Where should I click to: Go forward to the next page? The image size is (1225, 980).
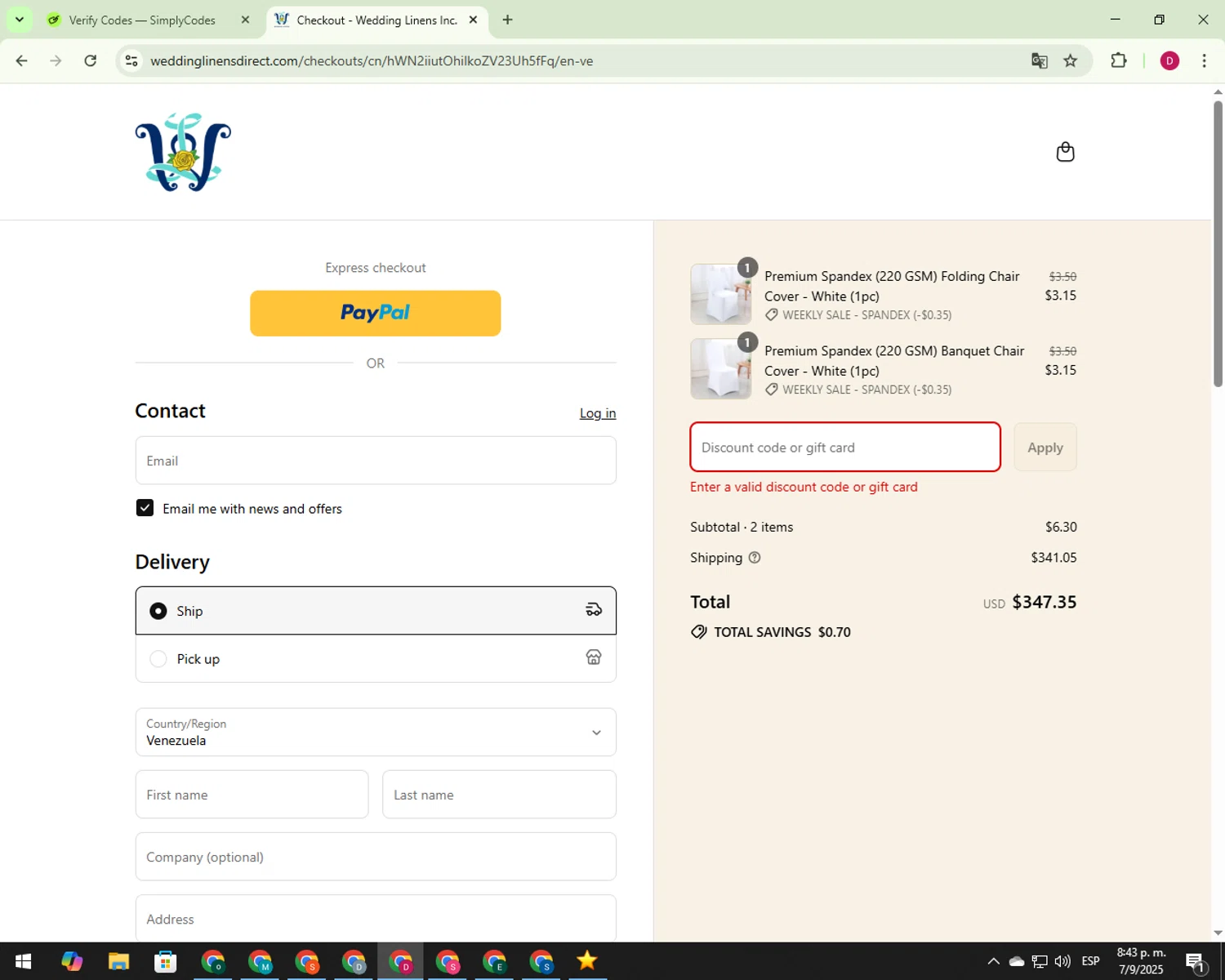(56, 61)
